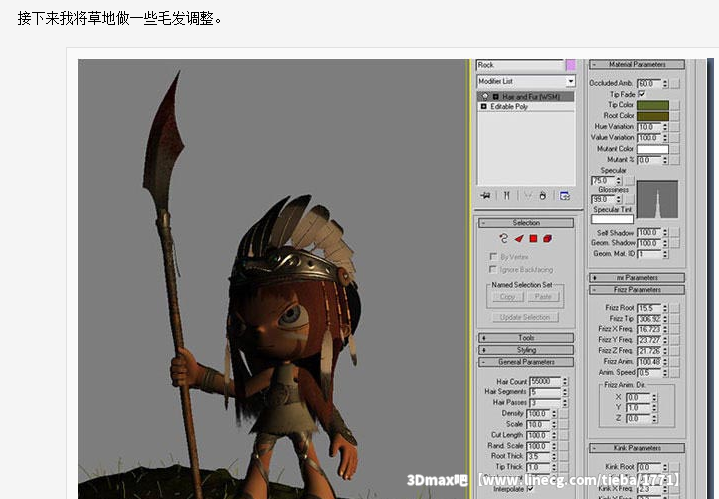Viewport: 719px width, 499px height.
Task: Click the Cut Length map button
Action: click(x=564, y=435)
